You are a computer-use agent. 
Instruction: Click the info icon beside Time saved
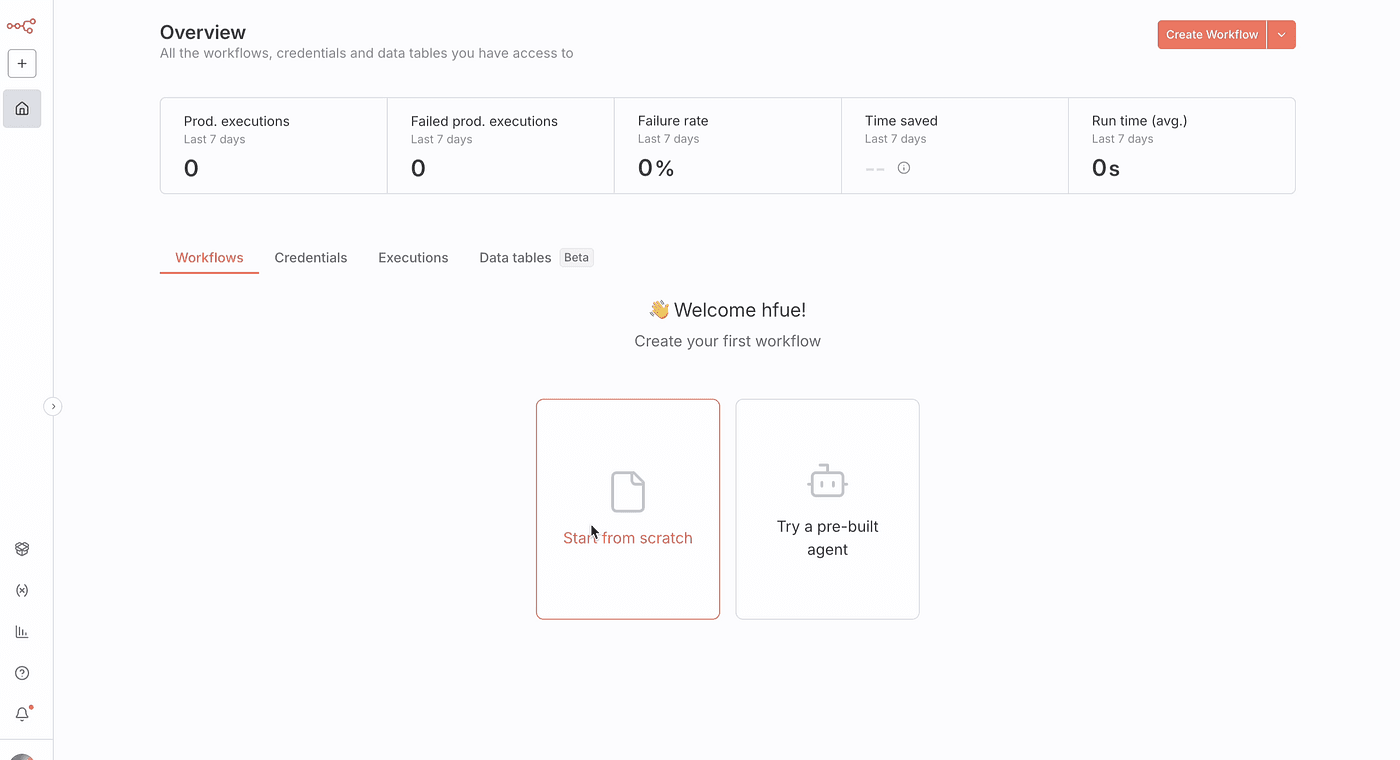coord(904,168)
